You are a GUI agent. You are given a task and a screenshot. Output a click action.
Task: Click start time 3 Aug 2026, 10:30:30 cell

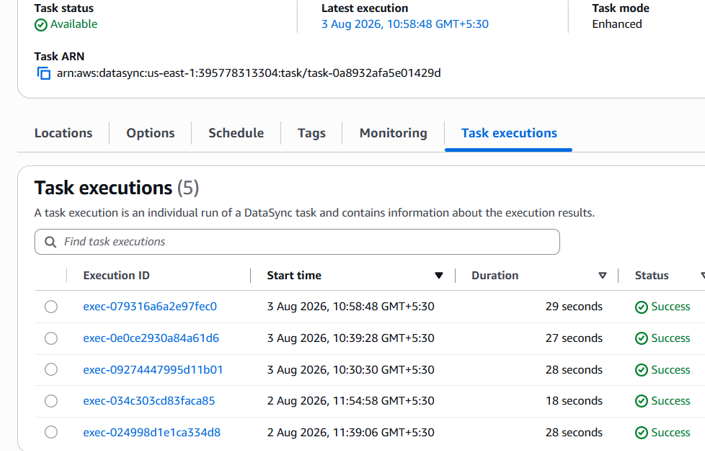351,370
